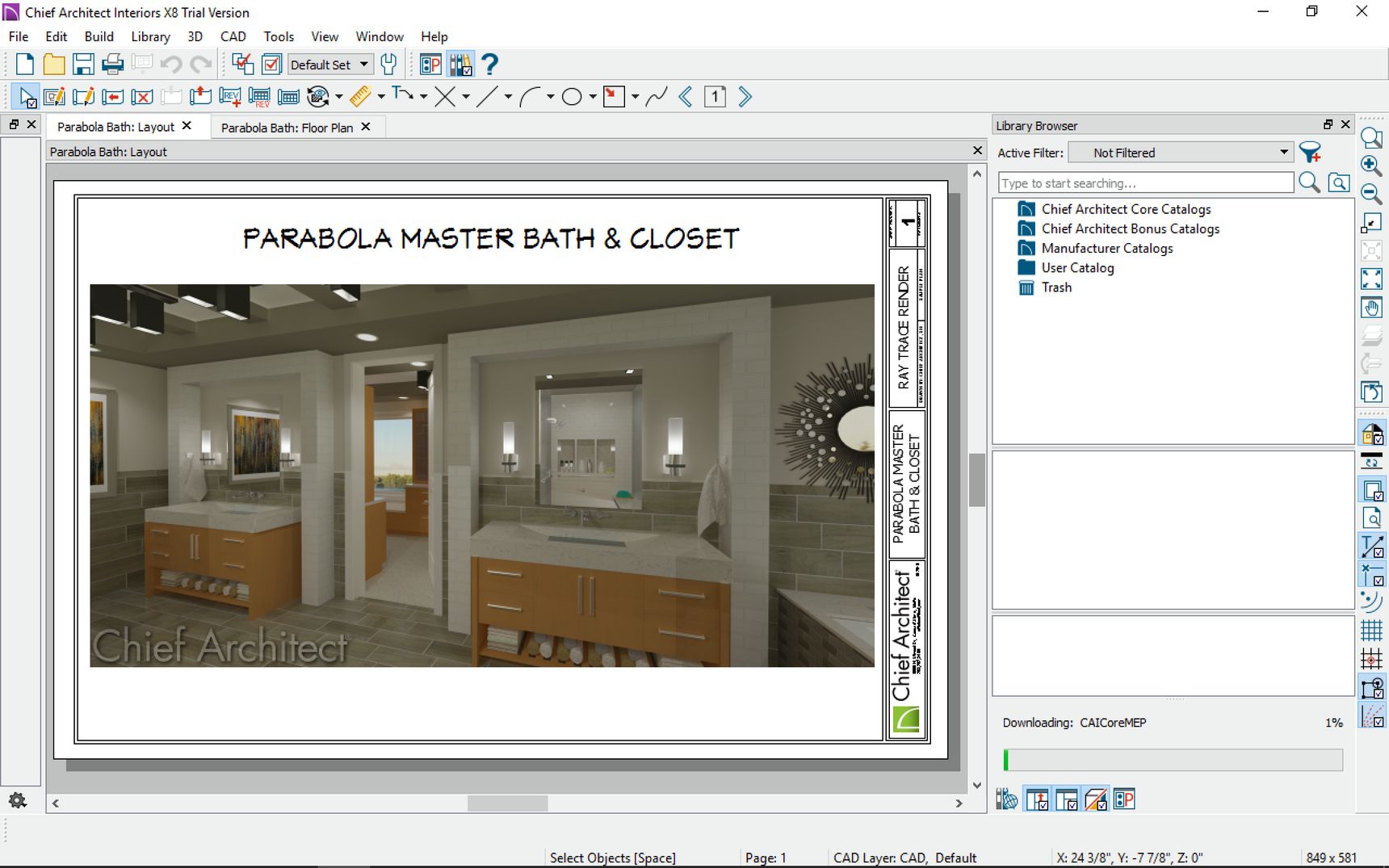Open Layer Display Options icon with red checkmark
Image resolution: width=1389 pixels, height=868 pixels.
point(272,65)
